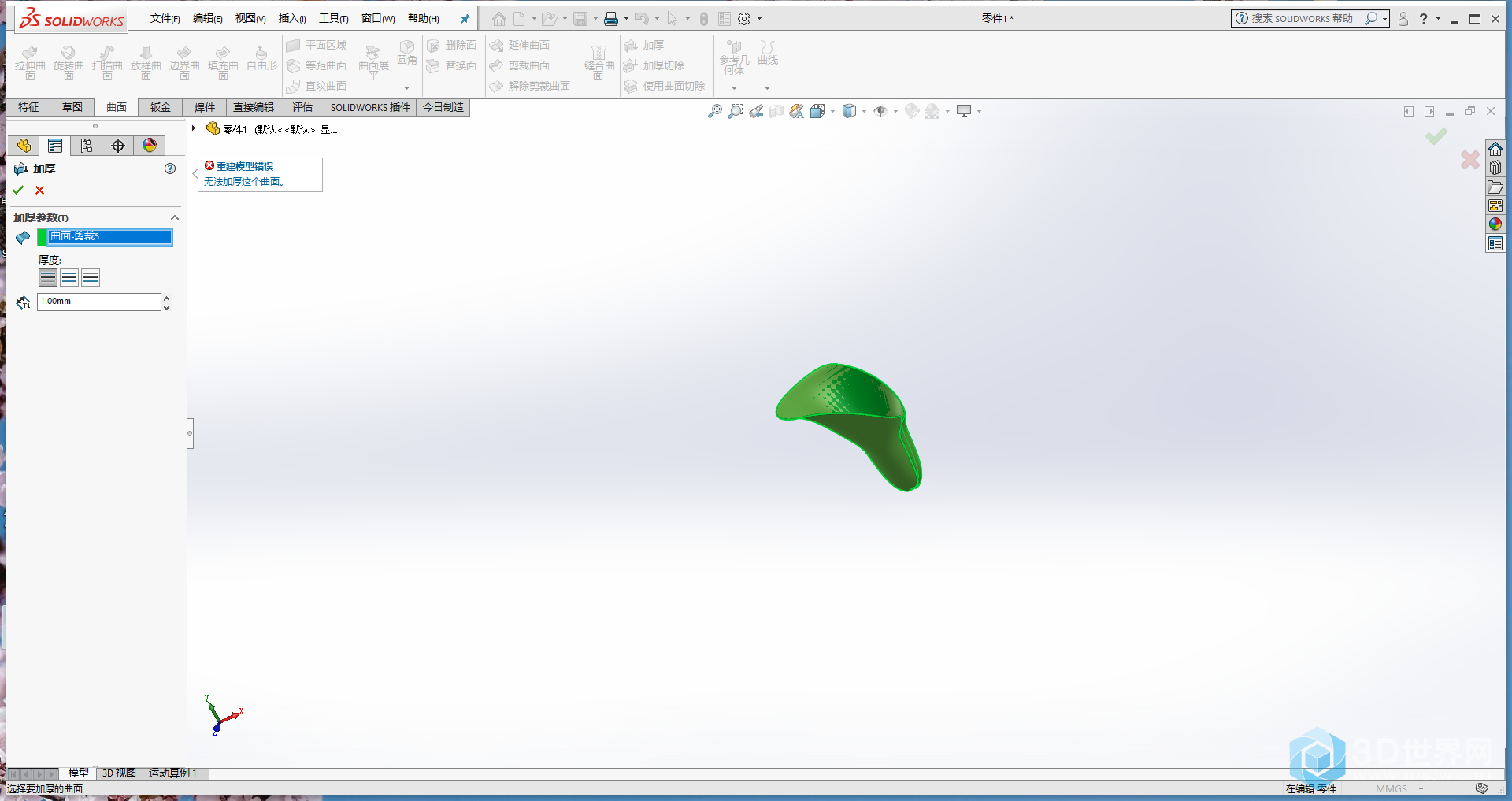Expand the 零件1 flyout tree node
This screenshot has height=801, width=1512.
(194, 128)
